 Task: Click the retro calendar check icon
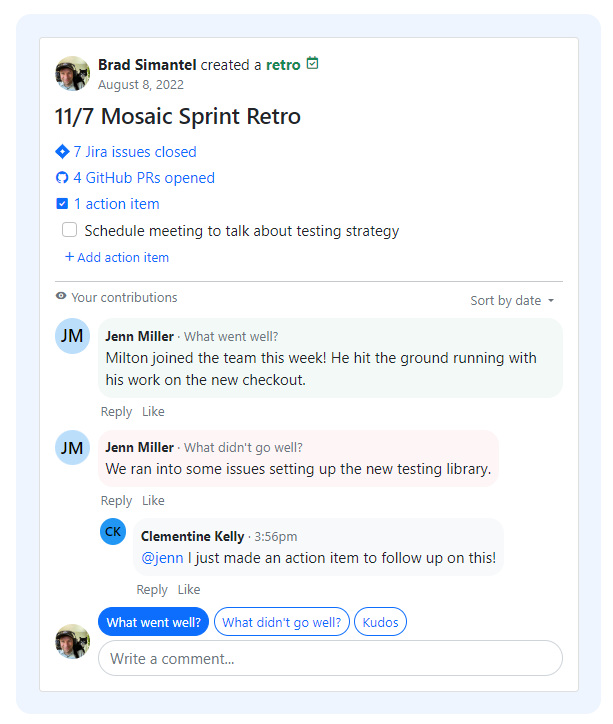[313, 64]
